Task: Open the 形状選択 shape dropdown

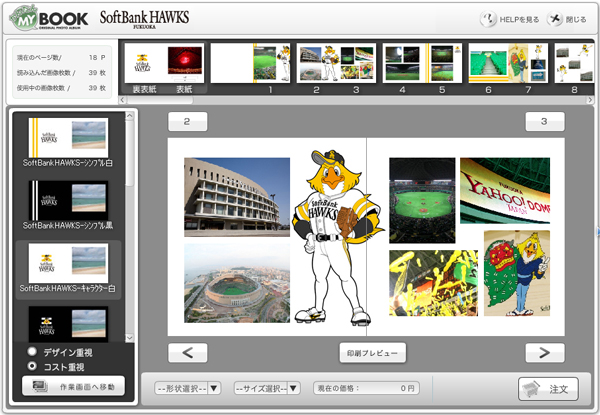Action: [187, 388]
